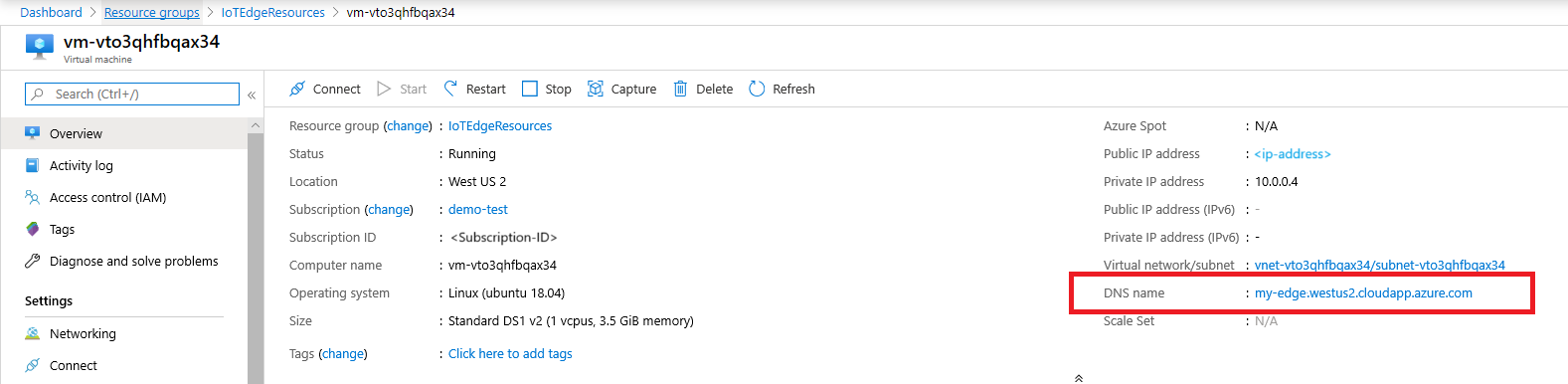
Task: Open Activity log from the sidebar
Action: pos(82,166)
